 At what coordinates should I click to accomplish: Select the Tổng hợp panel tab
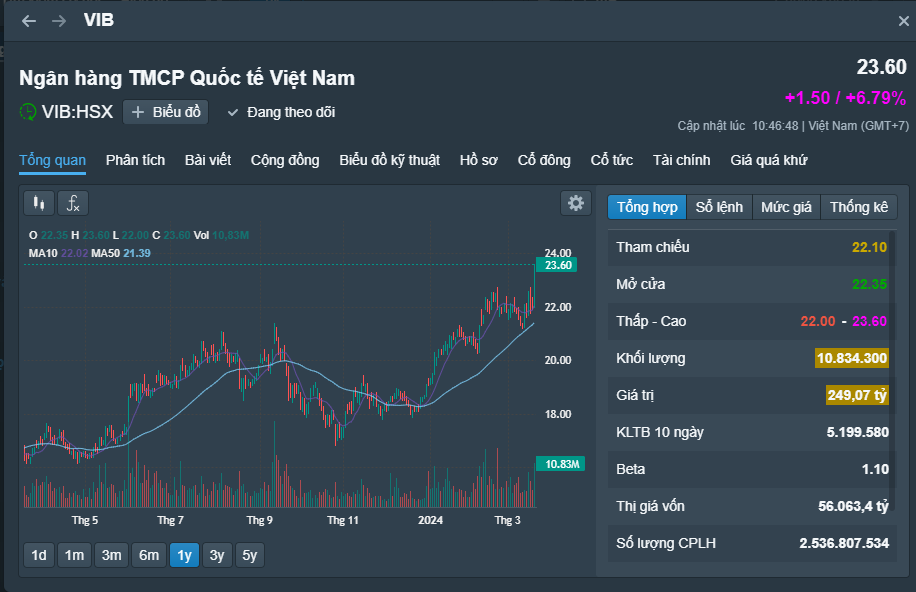pyautogui.click(x=647, y=207)
